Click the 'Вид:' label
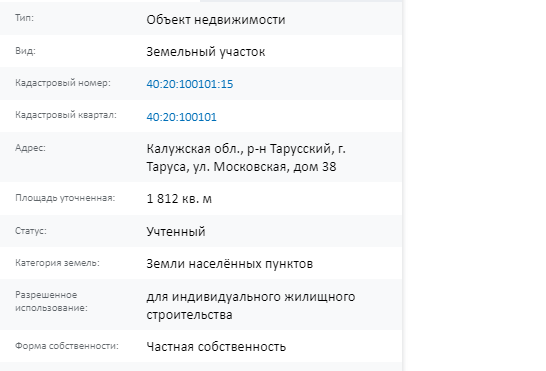546x371 pixels. point(25,51)
